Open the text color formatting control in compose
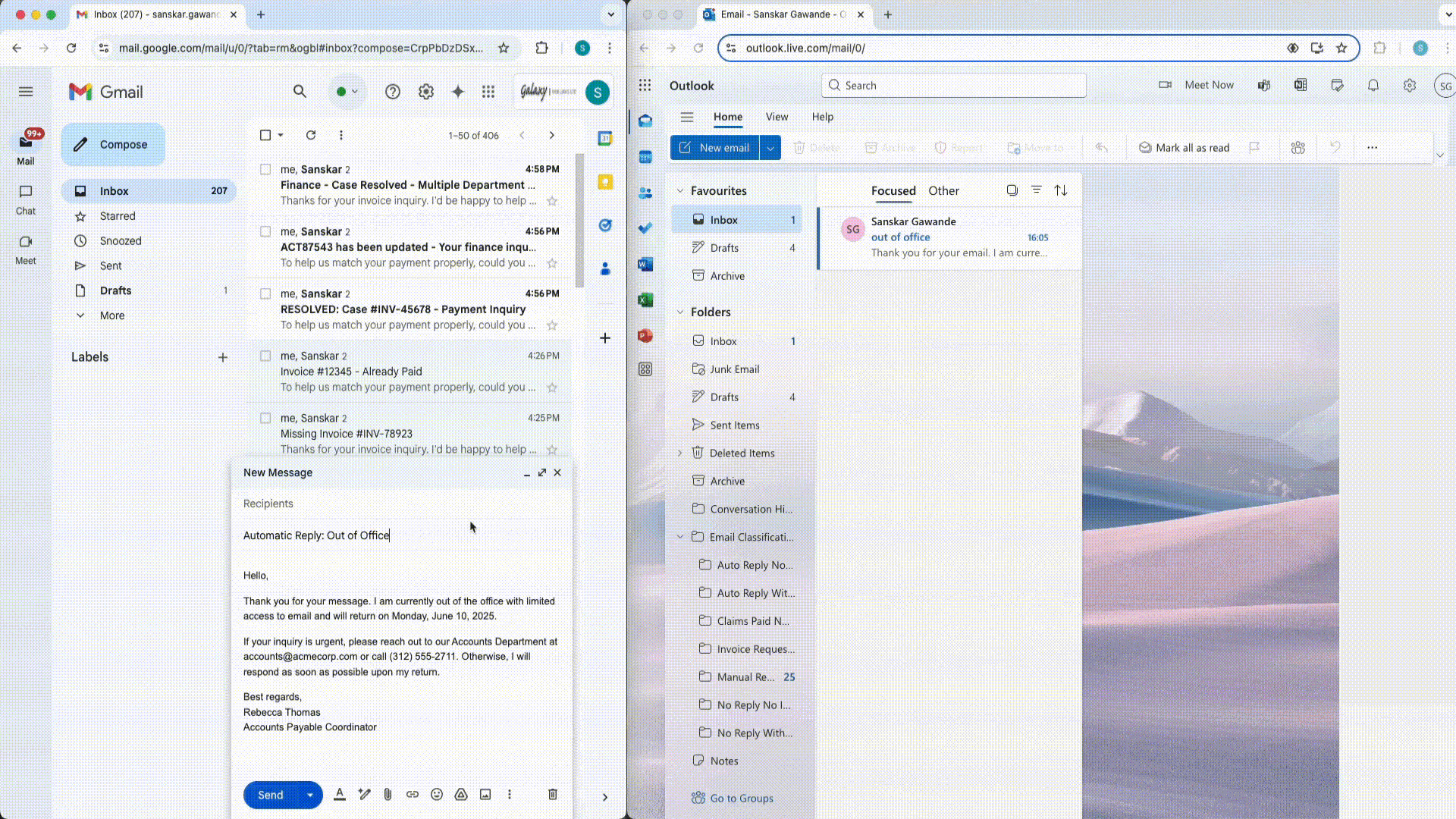The image size is (1456, 819). pos(340,794)
